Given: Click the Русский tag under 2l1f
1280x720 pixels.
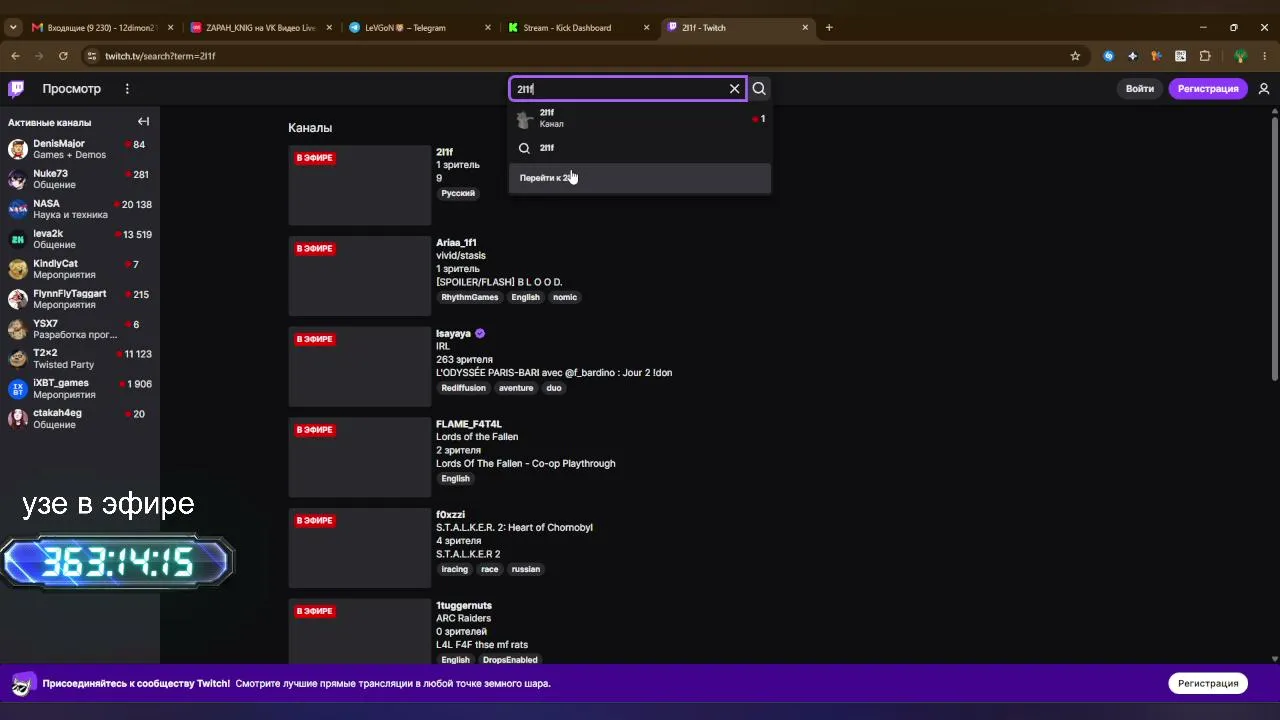Looking at the screenshot, I should pyautogui.click(x=458, y=194).
